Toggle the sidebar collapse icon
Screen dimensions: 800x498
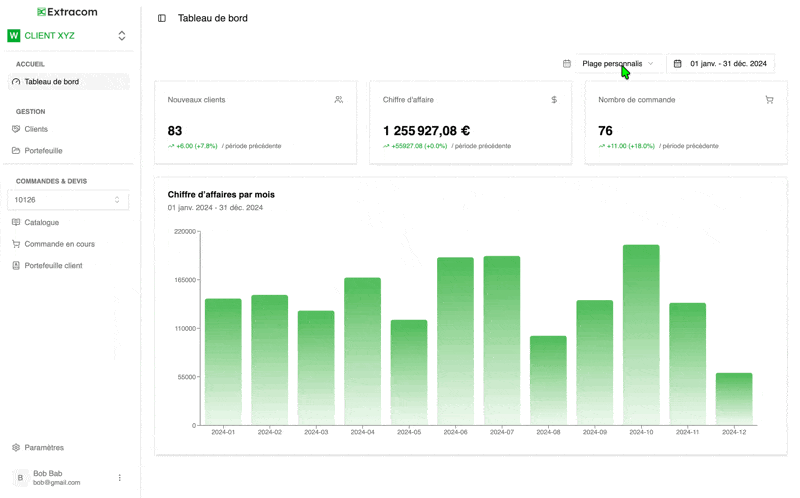click(162, 18)
